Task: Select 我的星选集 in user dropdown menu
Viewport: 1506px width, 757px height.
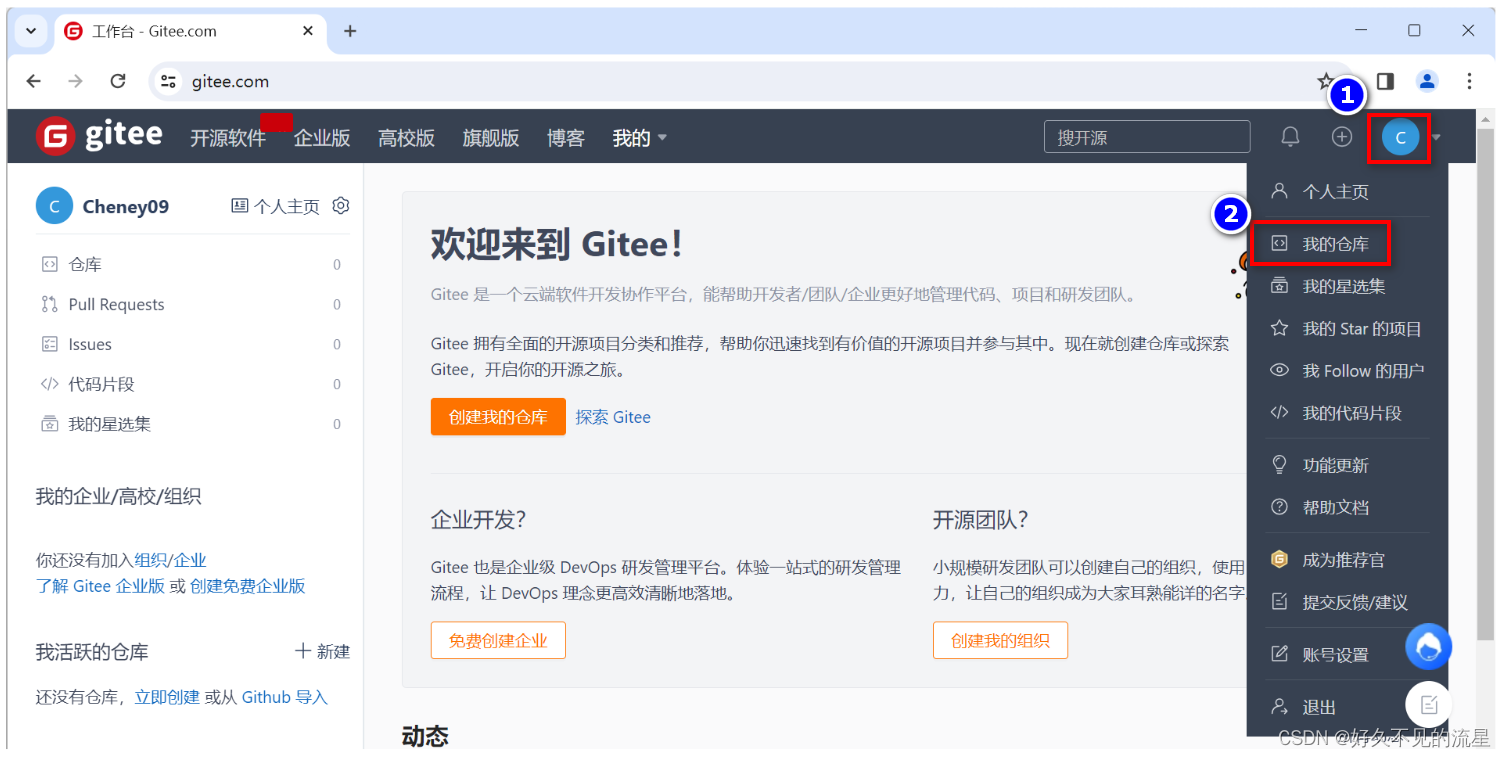Action: coord(1347,286)
